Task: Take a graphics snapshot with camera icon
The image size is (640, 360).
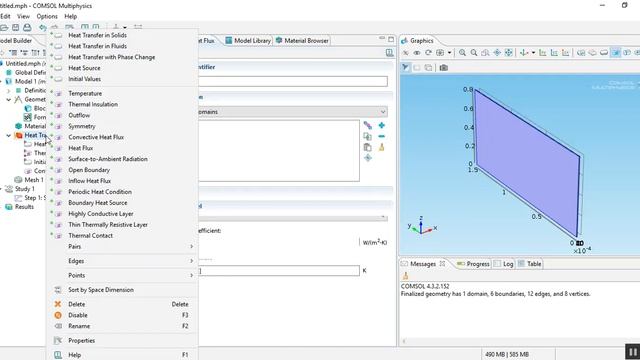Action: point(444,68)
